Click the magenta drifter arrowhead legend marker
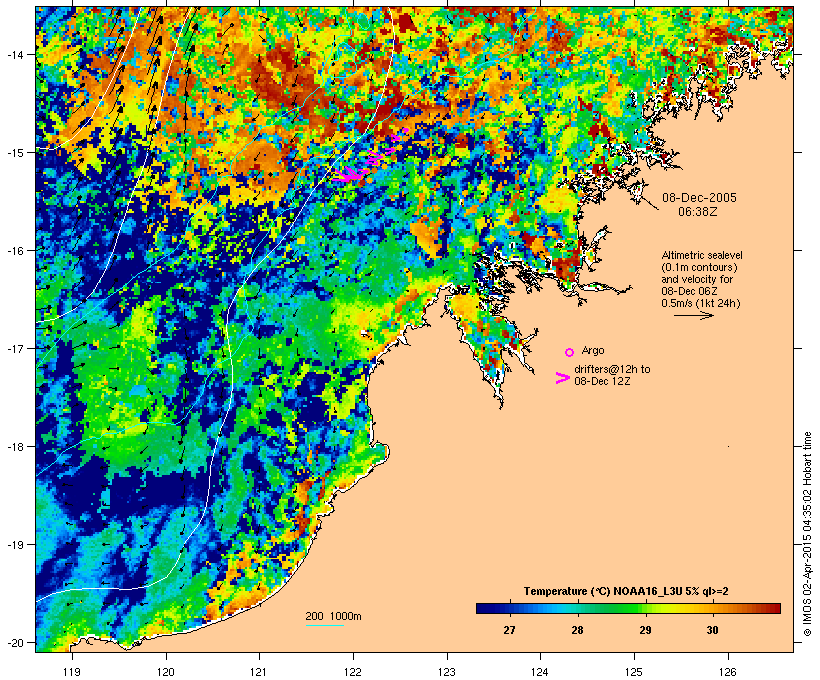The height and width of the screenshot is (680, 820). pos(563,378)
